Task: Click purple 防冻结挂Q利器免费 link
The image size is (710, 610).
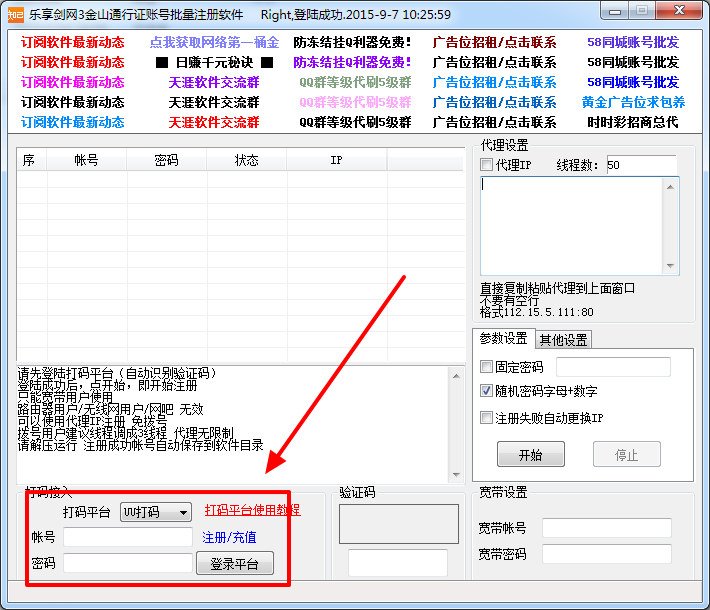Action: tap(352, 62)
